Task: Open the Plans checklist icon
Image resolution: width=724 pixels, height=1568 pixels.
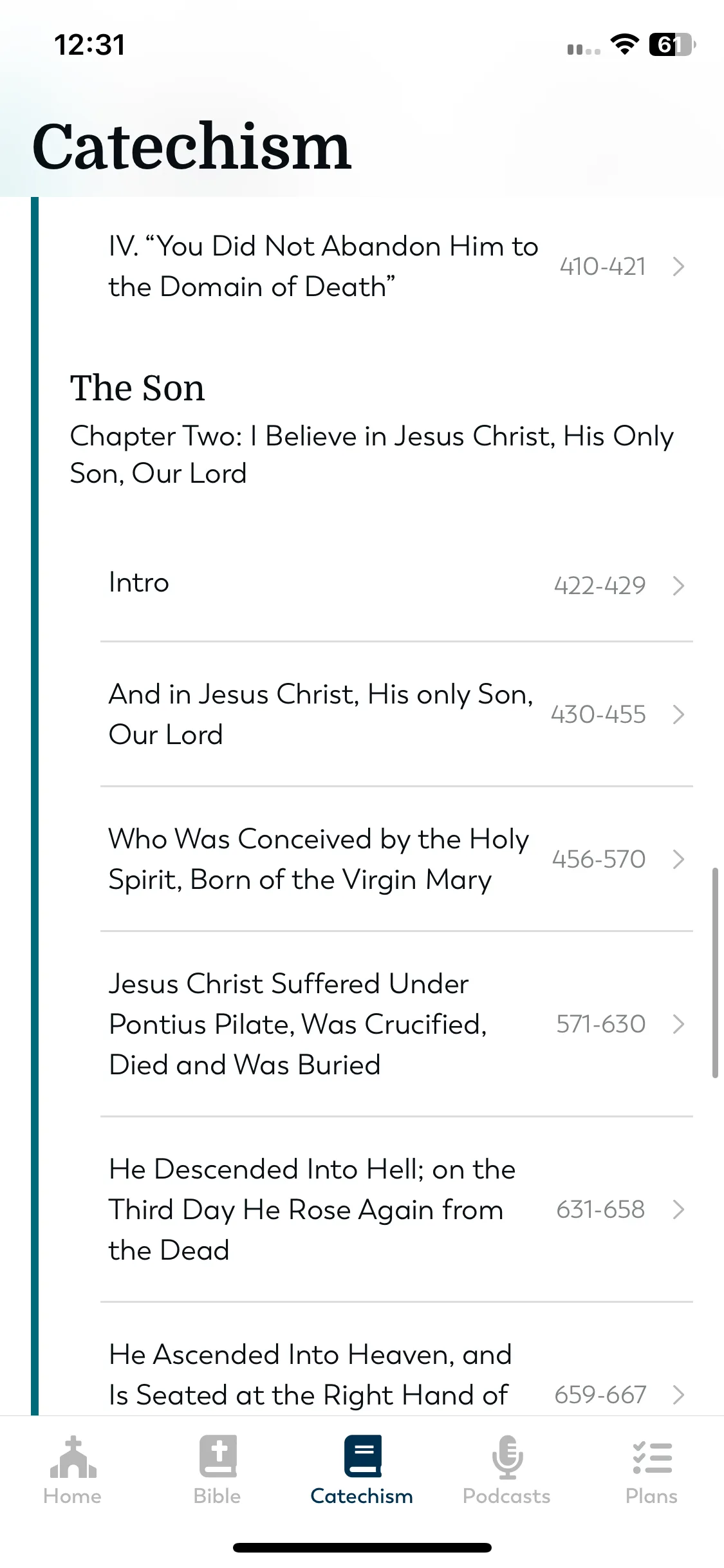Action: click(652, 1458)
